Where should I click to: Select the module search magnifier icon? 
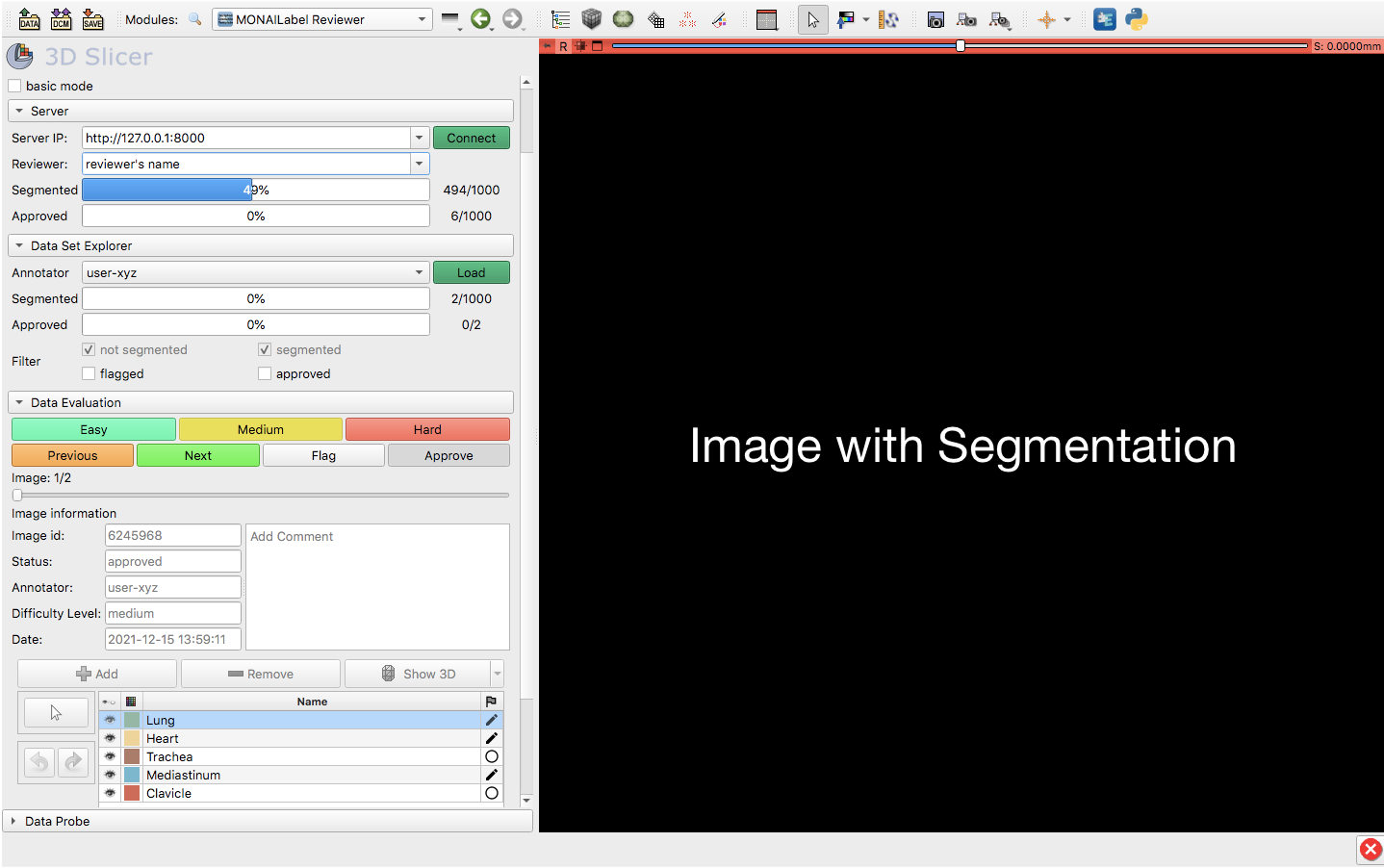pos(194,19)
